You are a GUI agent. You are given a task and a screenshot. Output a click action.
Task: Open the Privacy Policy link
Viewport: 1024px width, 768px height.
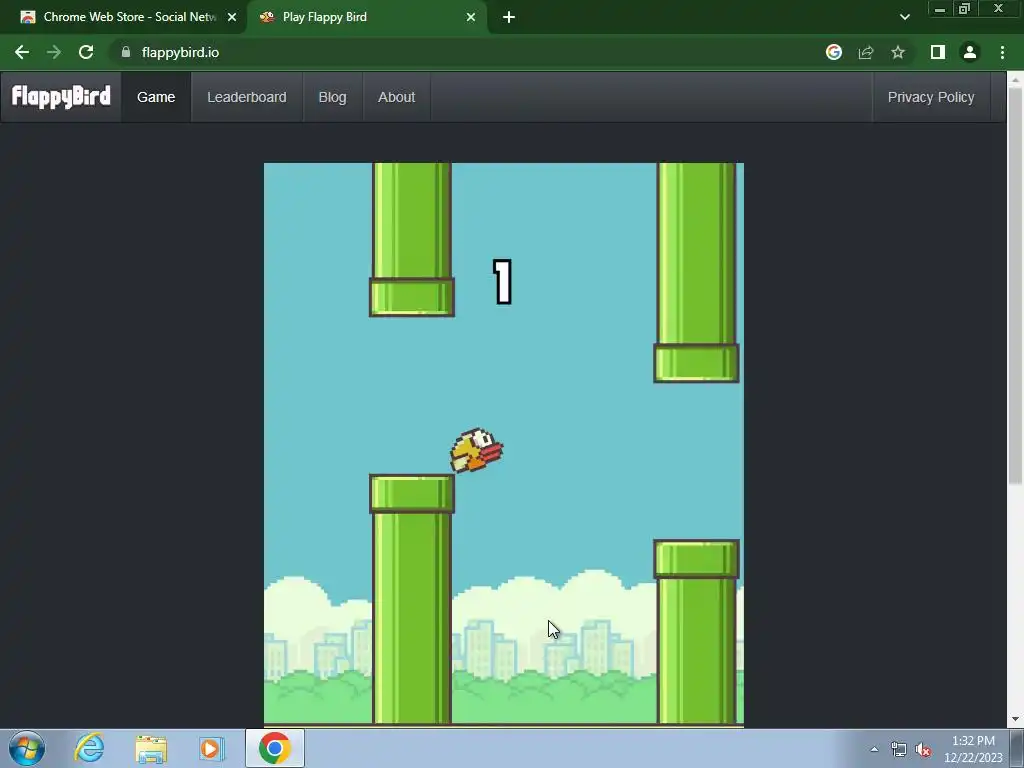coord(931,97)
